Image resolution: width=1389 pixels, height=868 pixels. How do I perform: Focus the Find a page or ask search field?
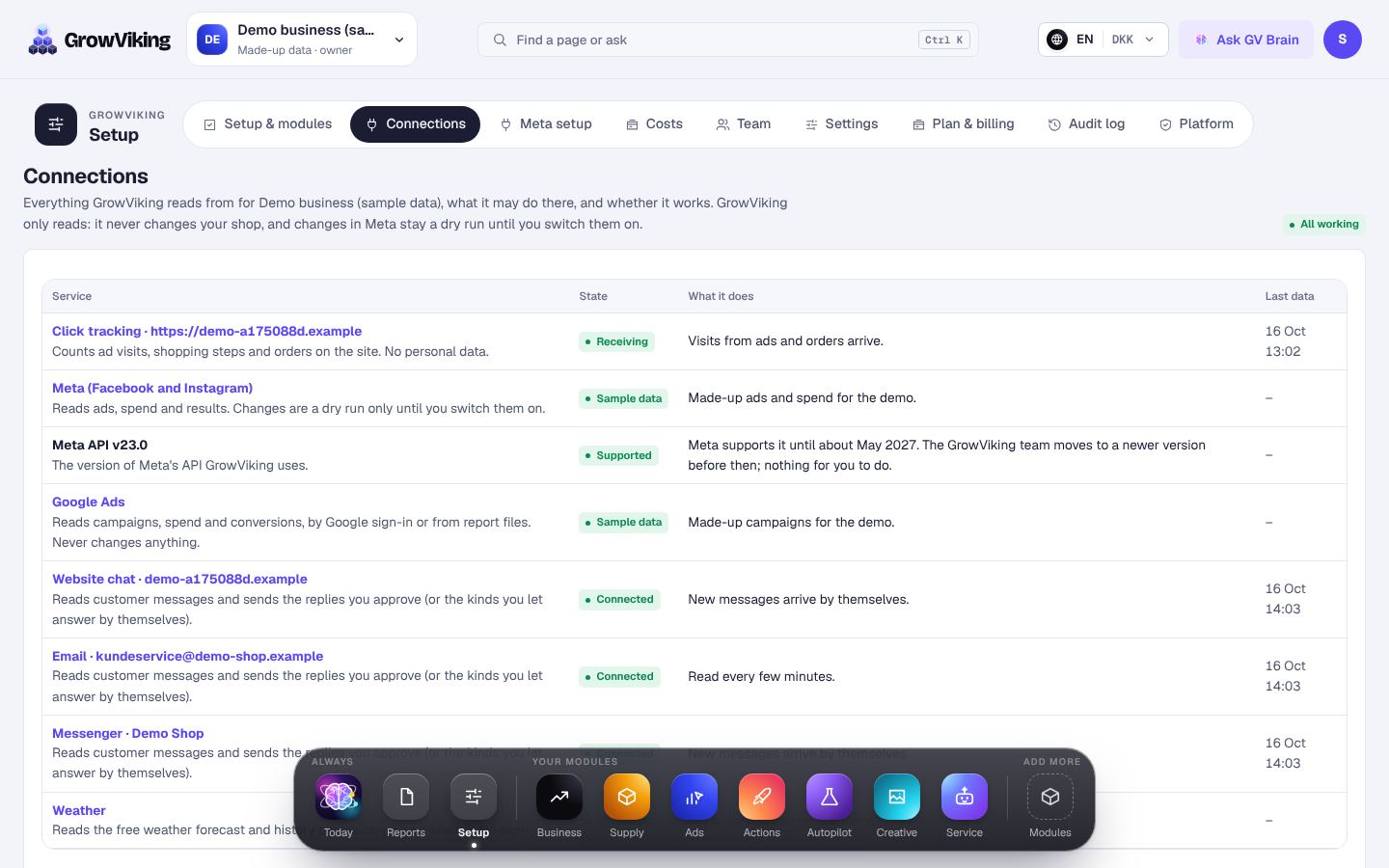(x=728, y=40)
